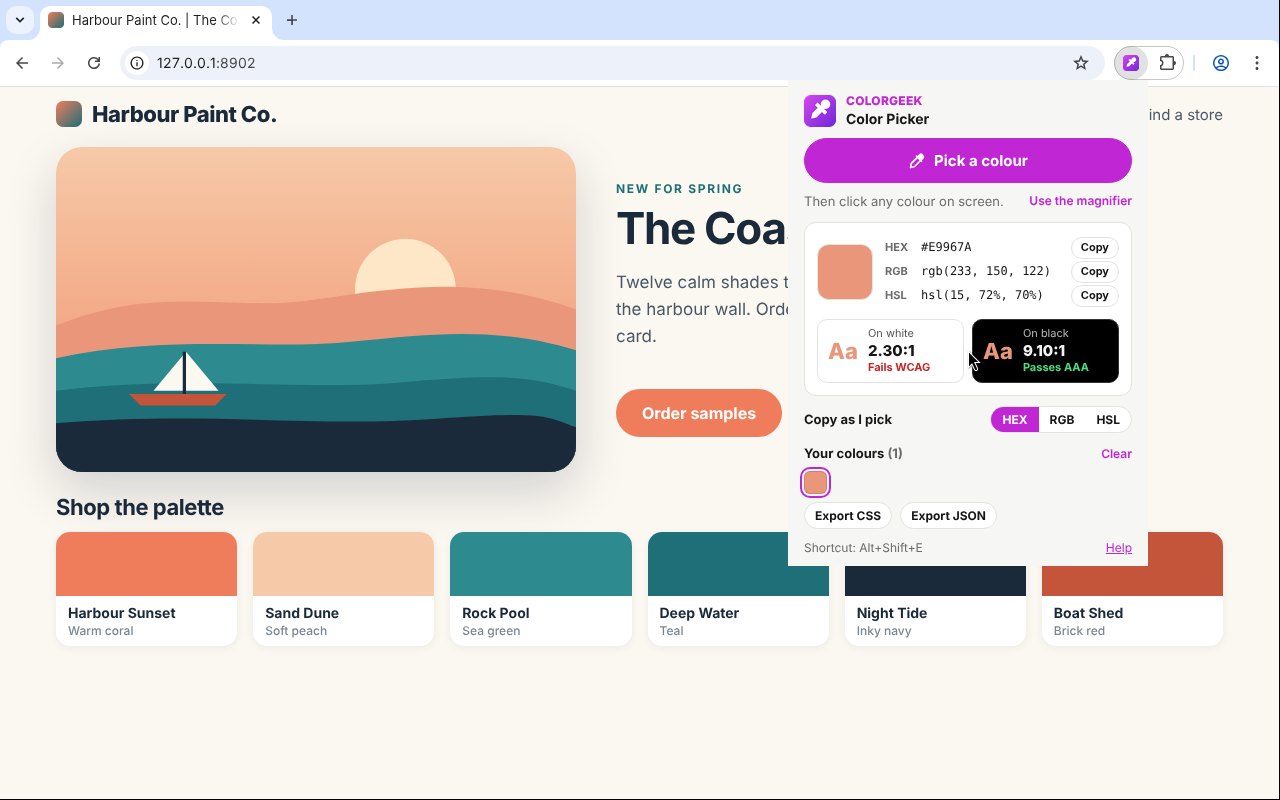This screenshot has width=1280, height=800.
Task: Expand the tab search dropdown arrow
Action: point(20,20)
